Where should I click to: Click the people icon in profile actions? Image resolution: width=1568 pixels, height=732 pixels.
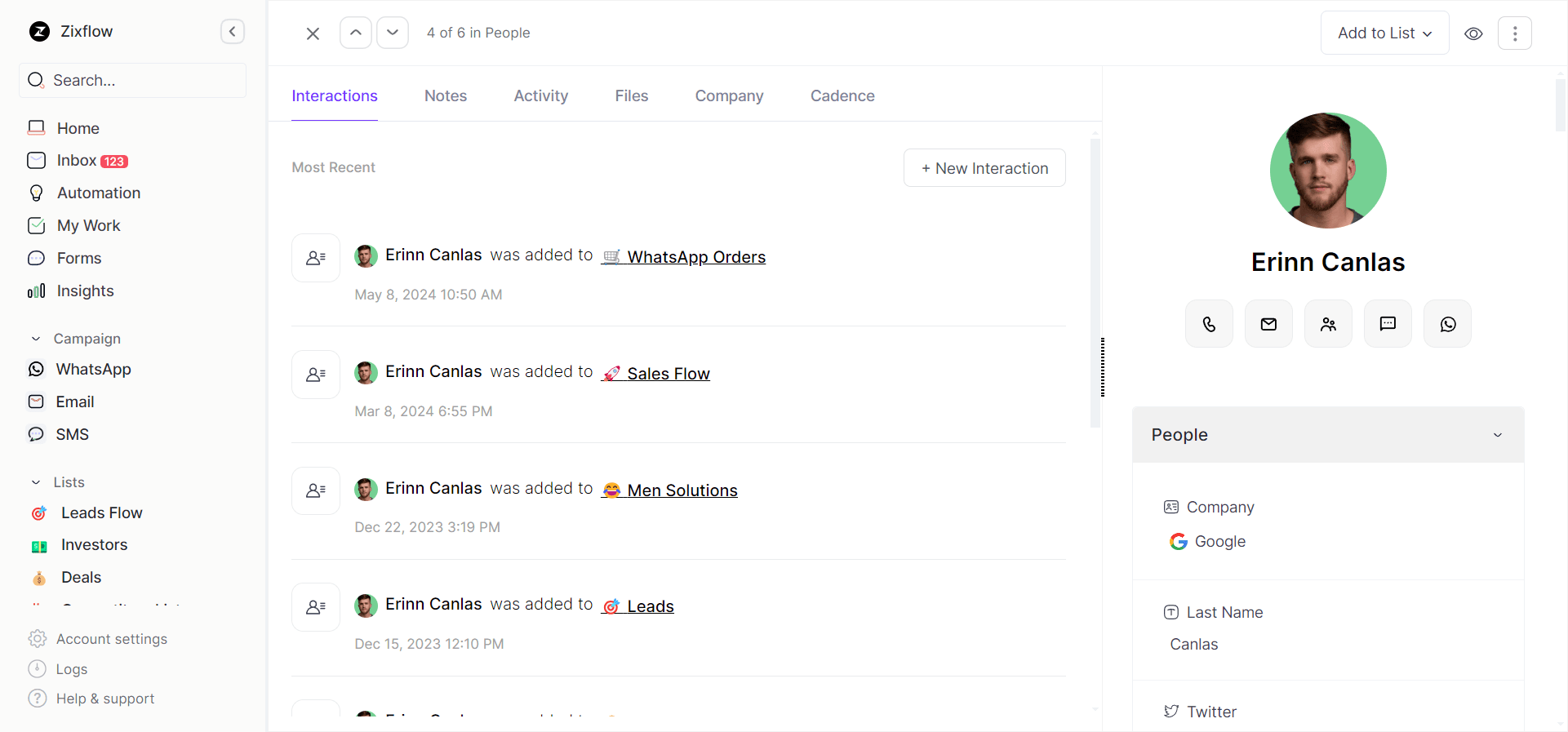[x=1328, y=324]
